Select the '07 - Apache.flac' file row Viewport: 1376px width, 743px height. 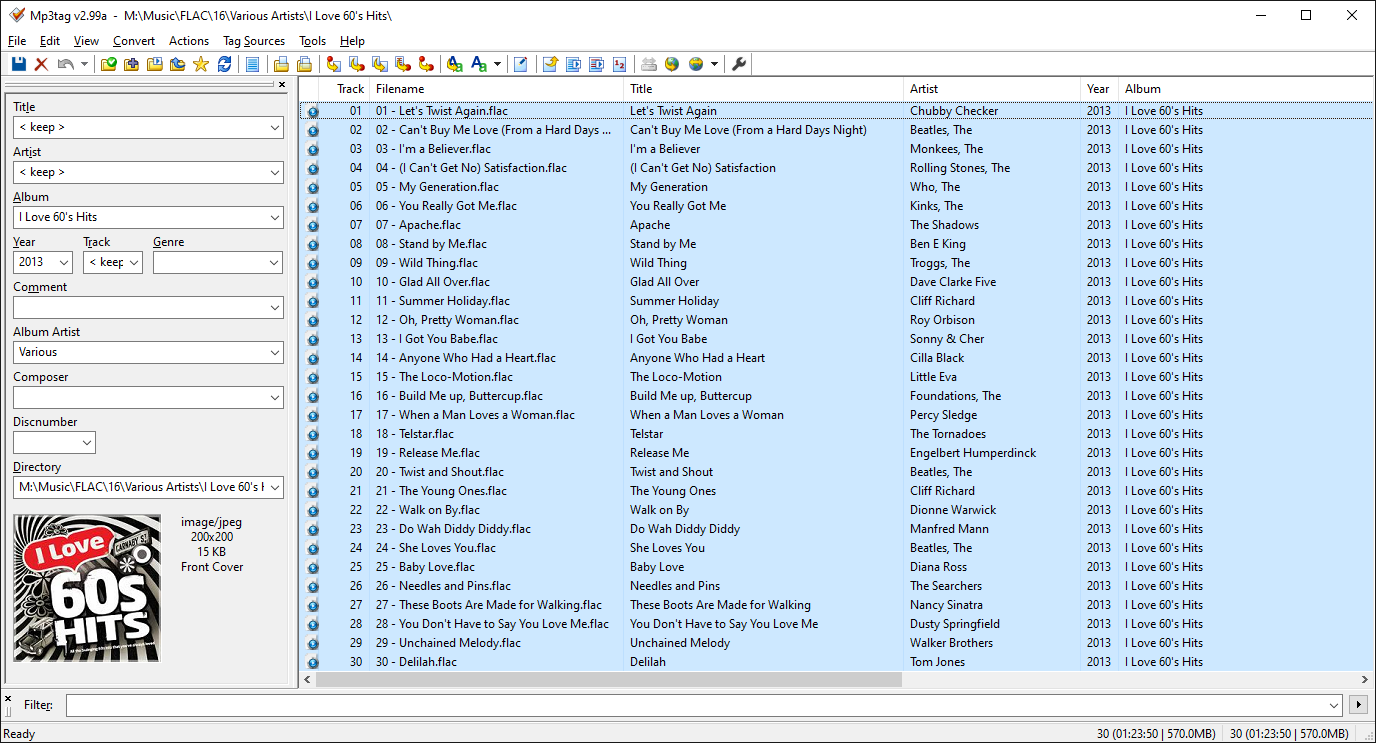pyautogui.click(x=838, y=225)
